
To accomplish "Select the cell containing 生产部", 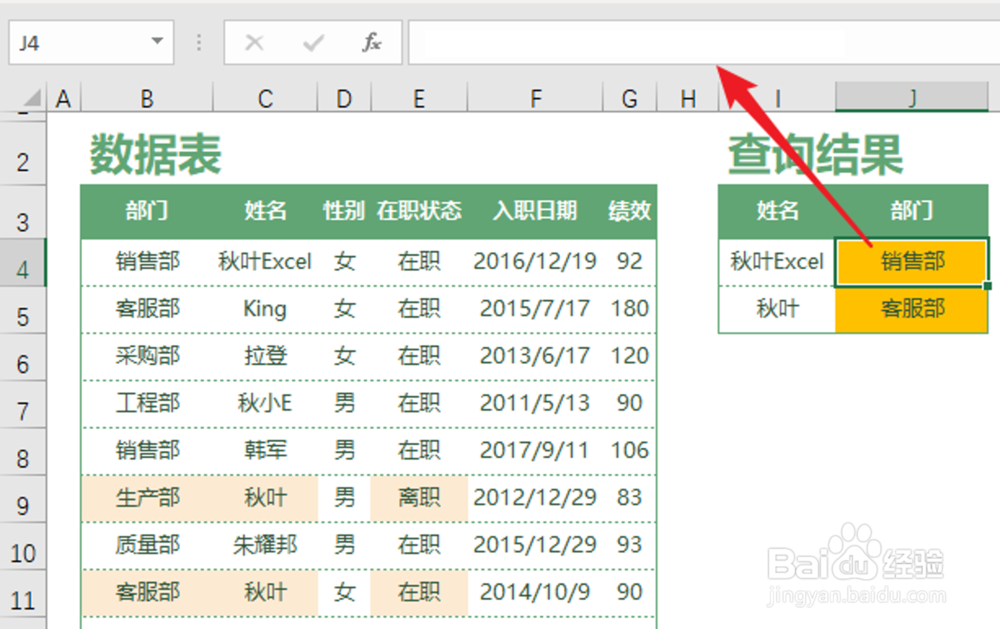I will pyautogui.click(x=147, y=498).
